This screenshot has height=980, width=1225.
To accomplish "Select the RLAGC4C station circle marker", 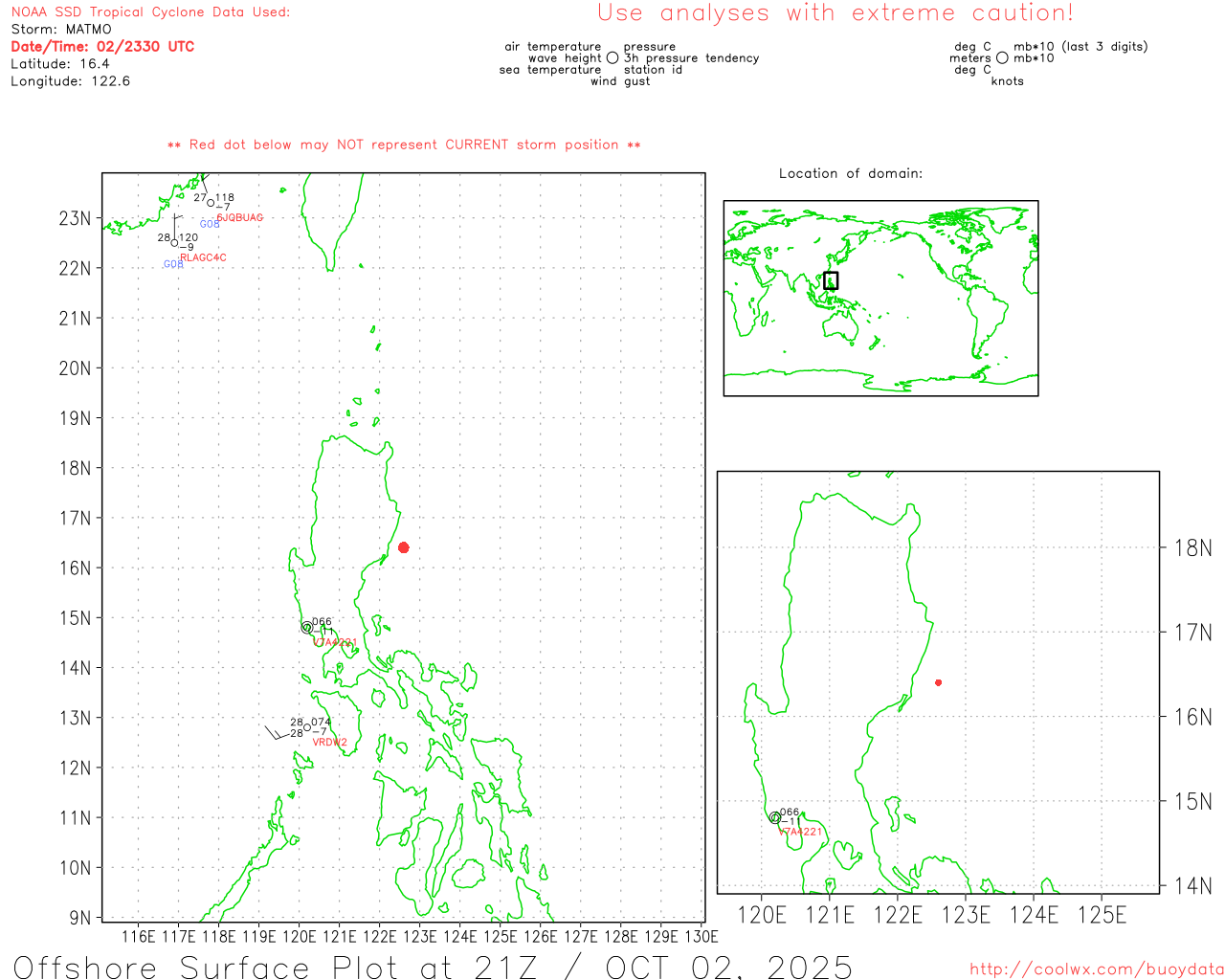I will click(174, 243).
